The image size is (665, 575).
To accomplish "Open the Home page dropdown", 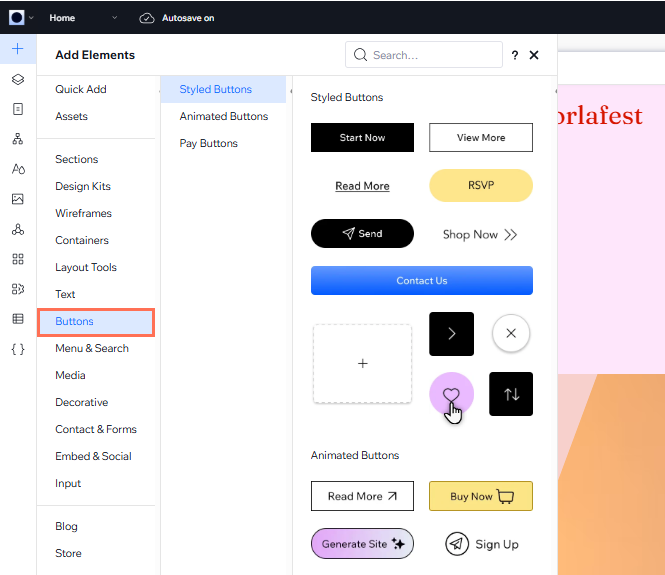I will [x=84, y=18].
